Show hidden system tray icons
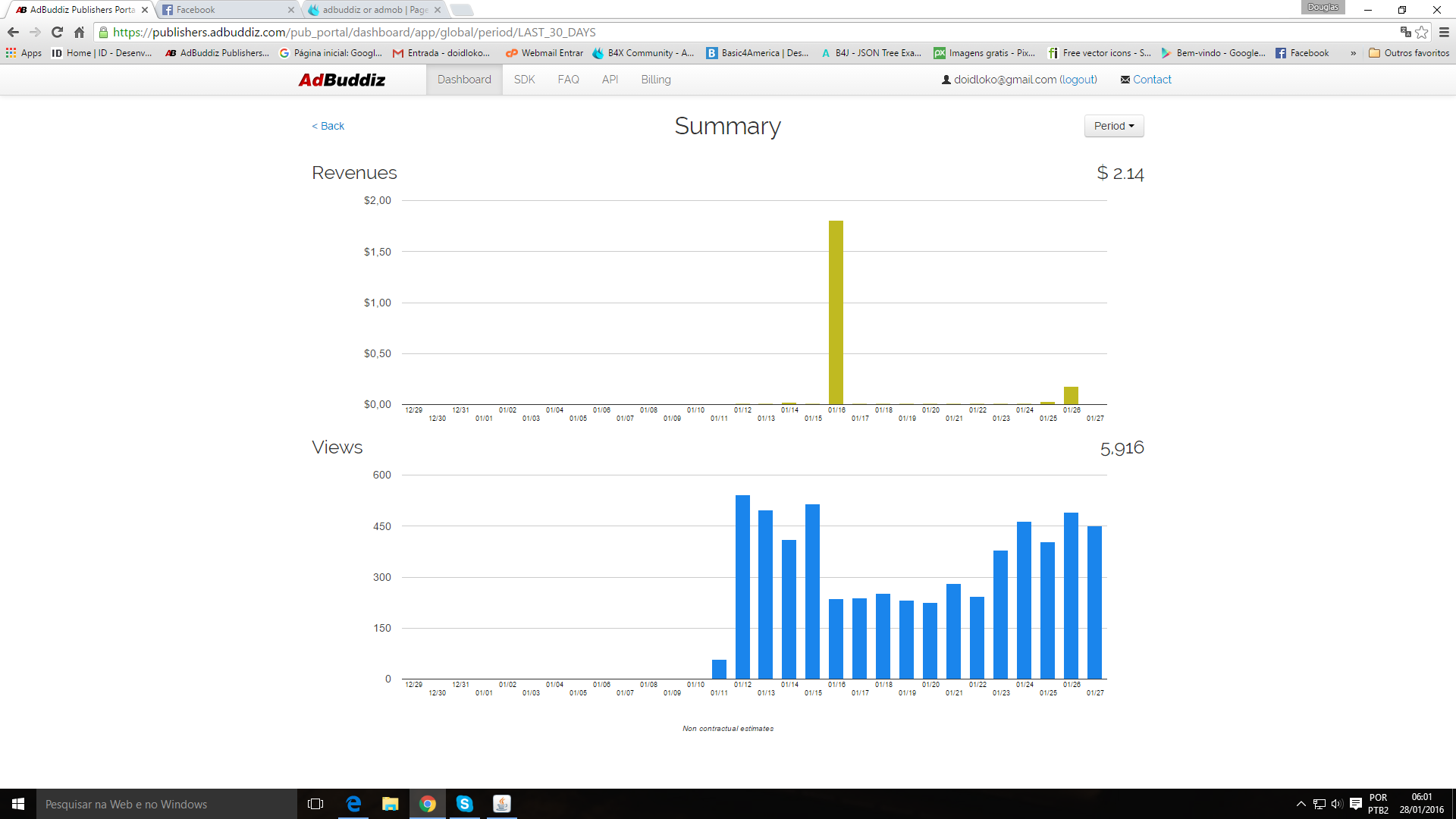The height and width of the screenshot is (819, 1456). tap(1301, 804)
